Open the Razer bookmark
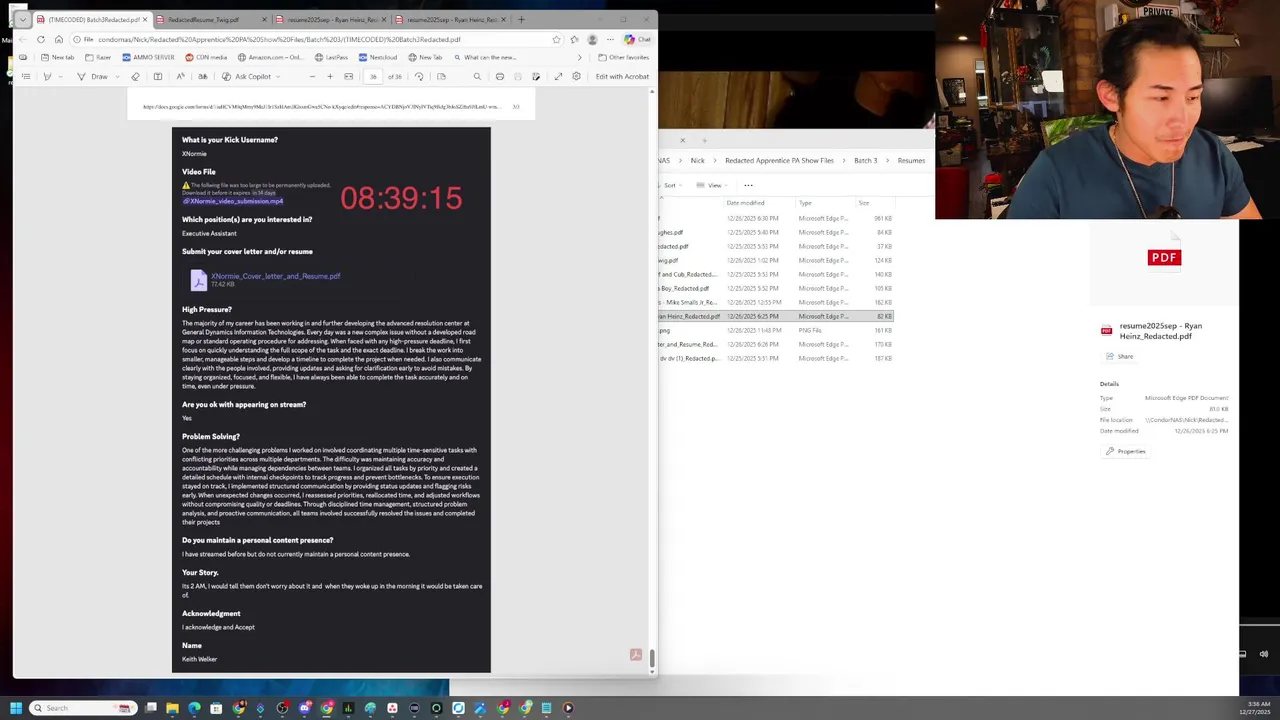 pos(98,57)
